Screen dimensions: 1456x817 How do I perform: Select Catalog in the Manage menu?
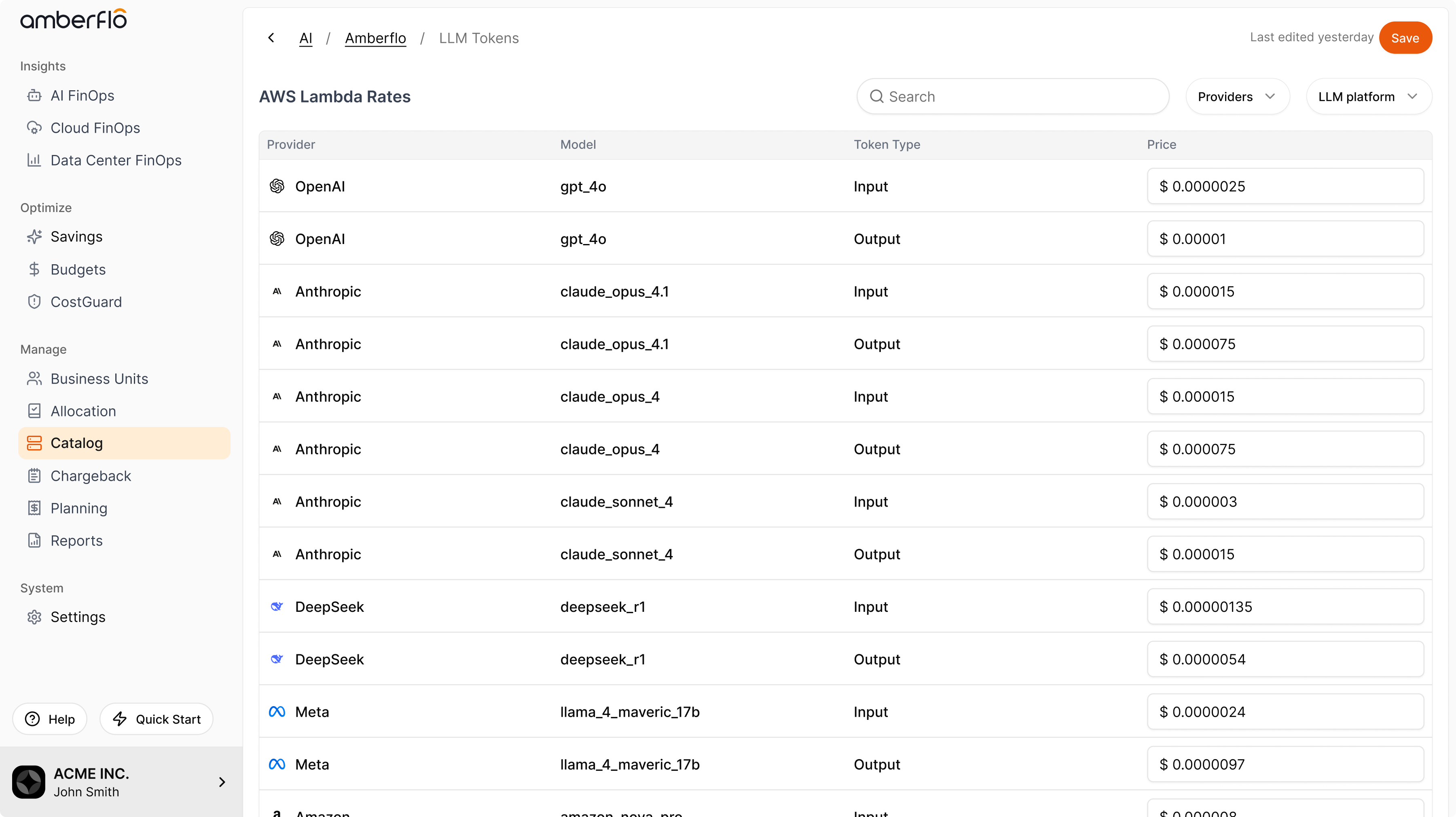point(76,443)
